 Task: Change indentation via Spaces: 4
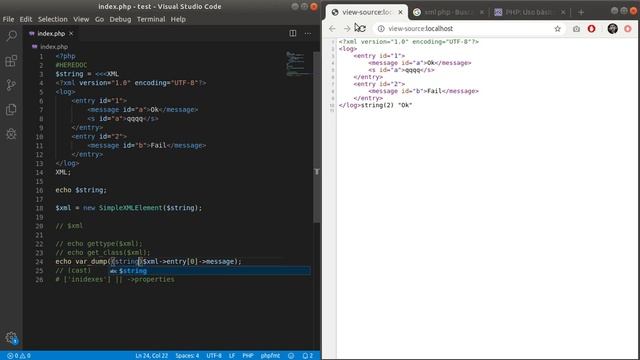(x=187, y=356)
